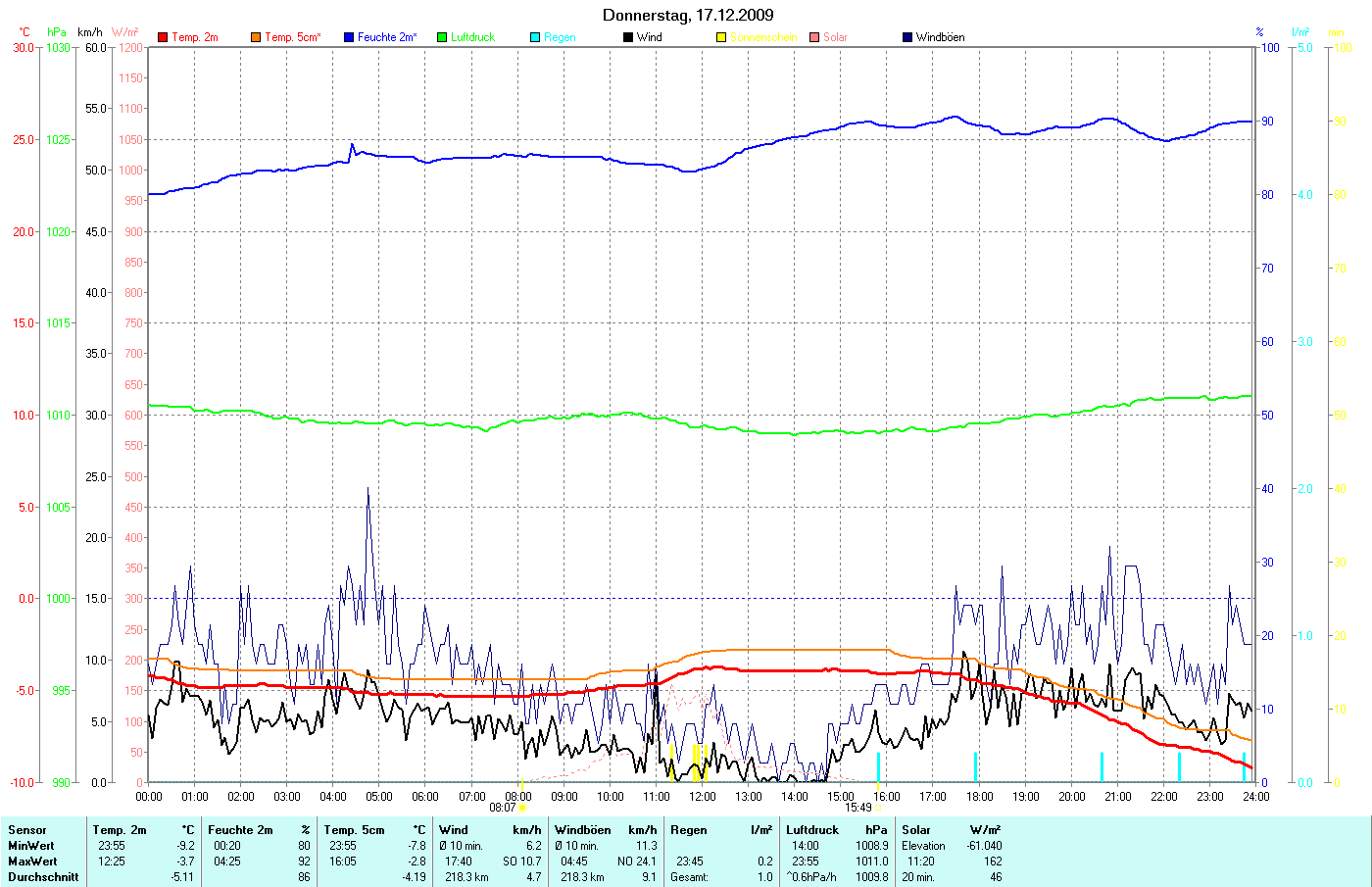
Task: Click the red Temp. 2m legend square
Action: [163, 37]
